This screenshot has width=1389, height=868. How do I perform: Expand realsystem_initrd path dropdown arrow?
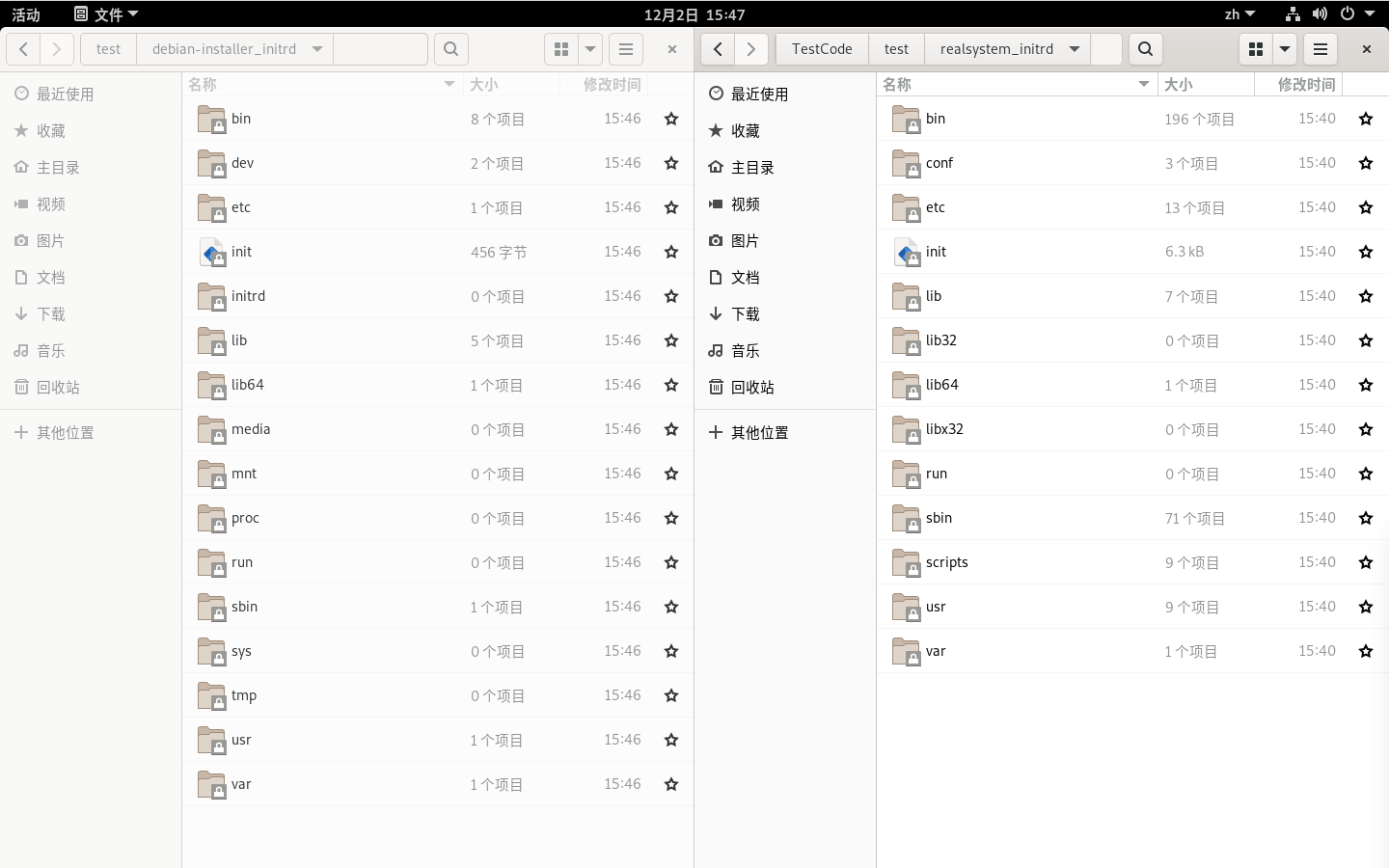coord(1075,49)
